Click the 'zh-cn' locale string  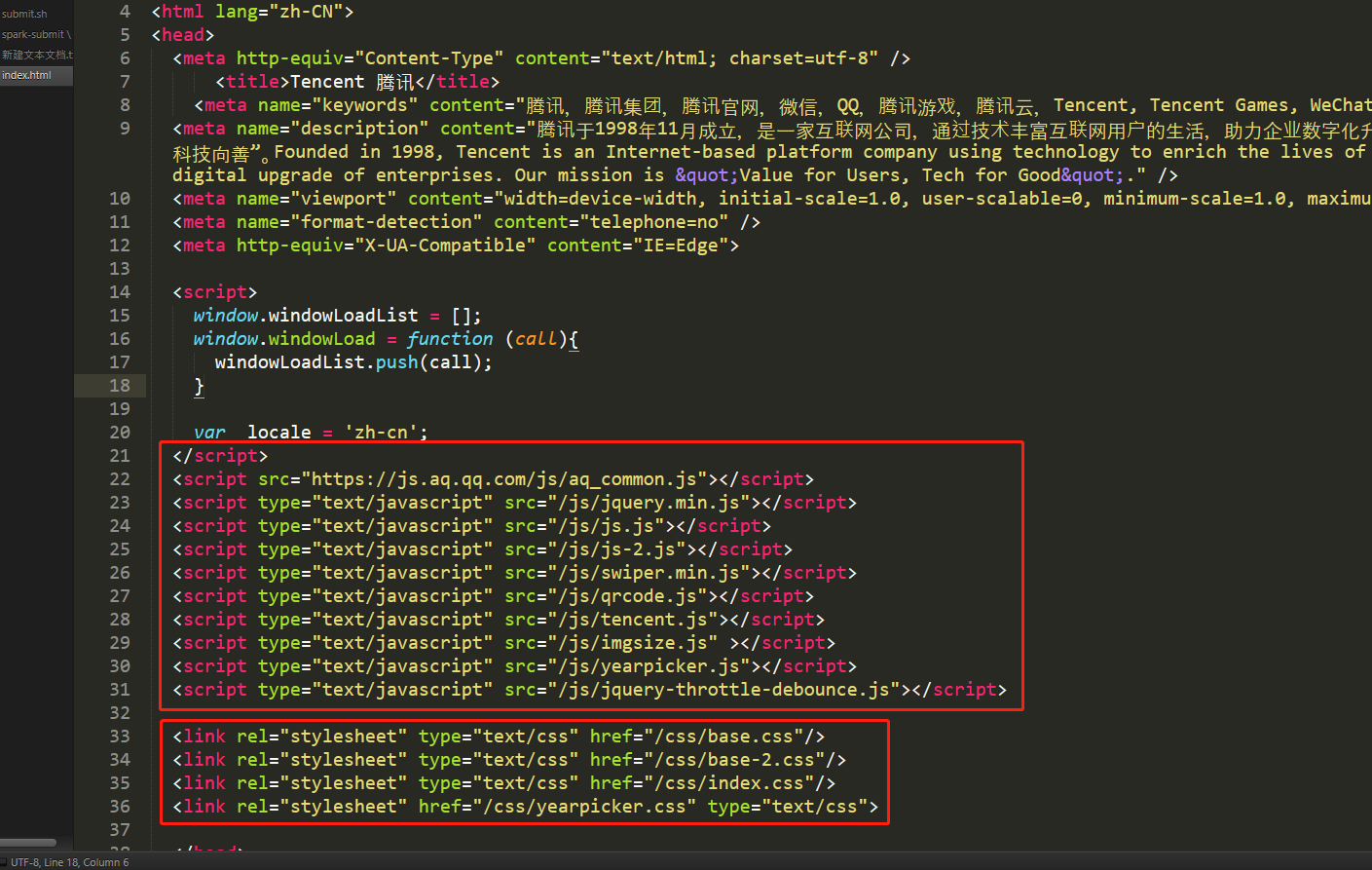(381, 433)
